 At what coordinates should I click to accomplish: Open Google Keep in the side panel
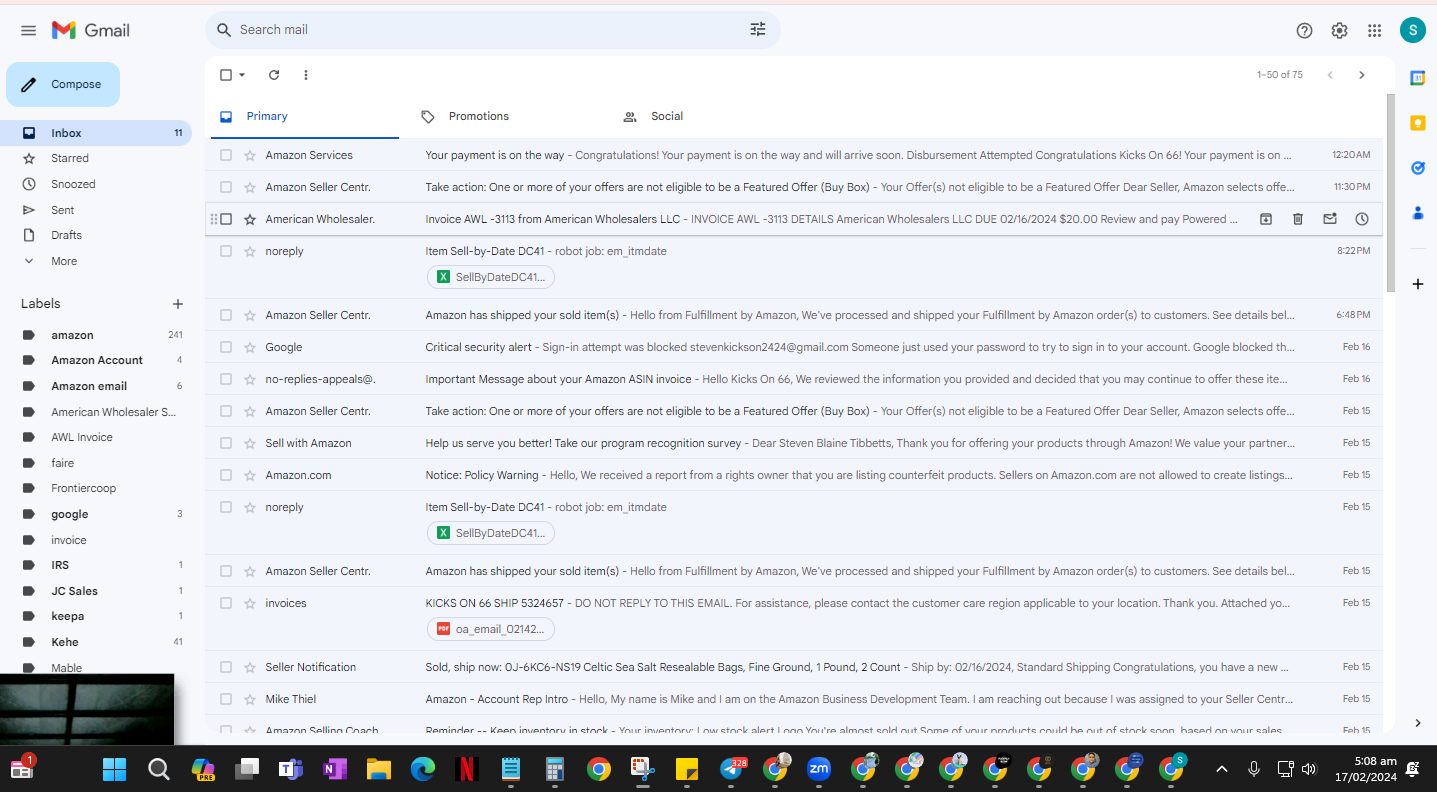pos(1417,123)
